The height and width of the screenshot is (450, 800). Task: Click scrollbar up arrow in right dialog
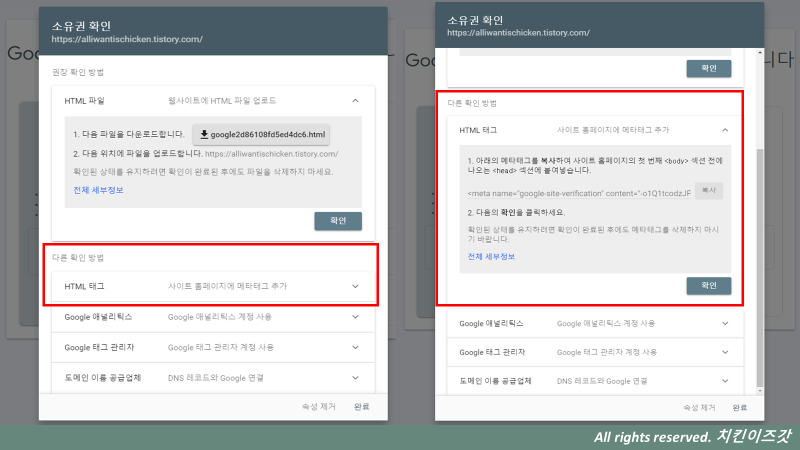click(x=760, y=53)
